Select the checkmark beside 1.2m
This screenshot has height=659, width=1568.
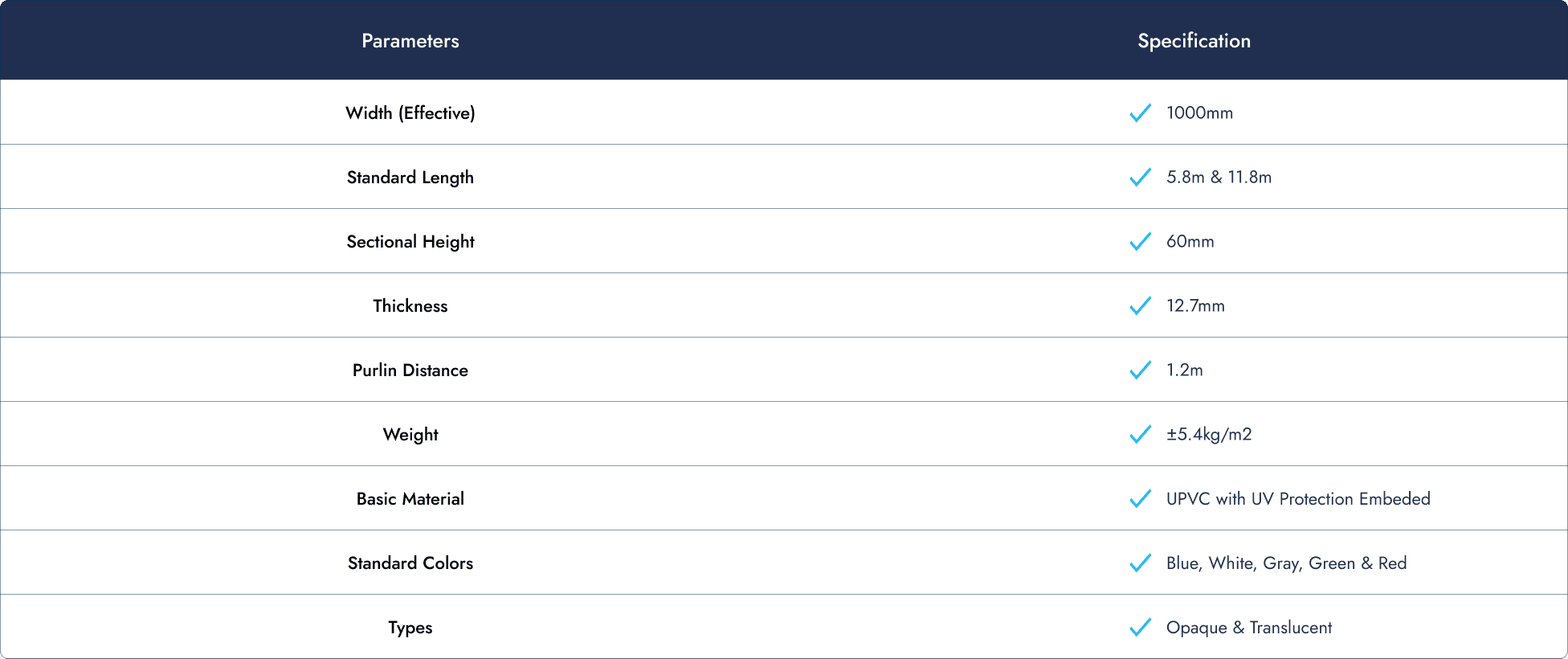[x=1140, y=370]
